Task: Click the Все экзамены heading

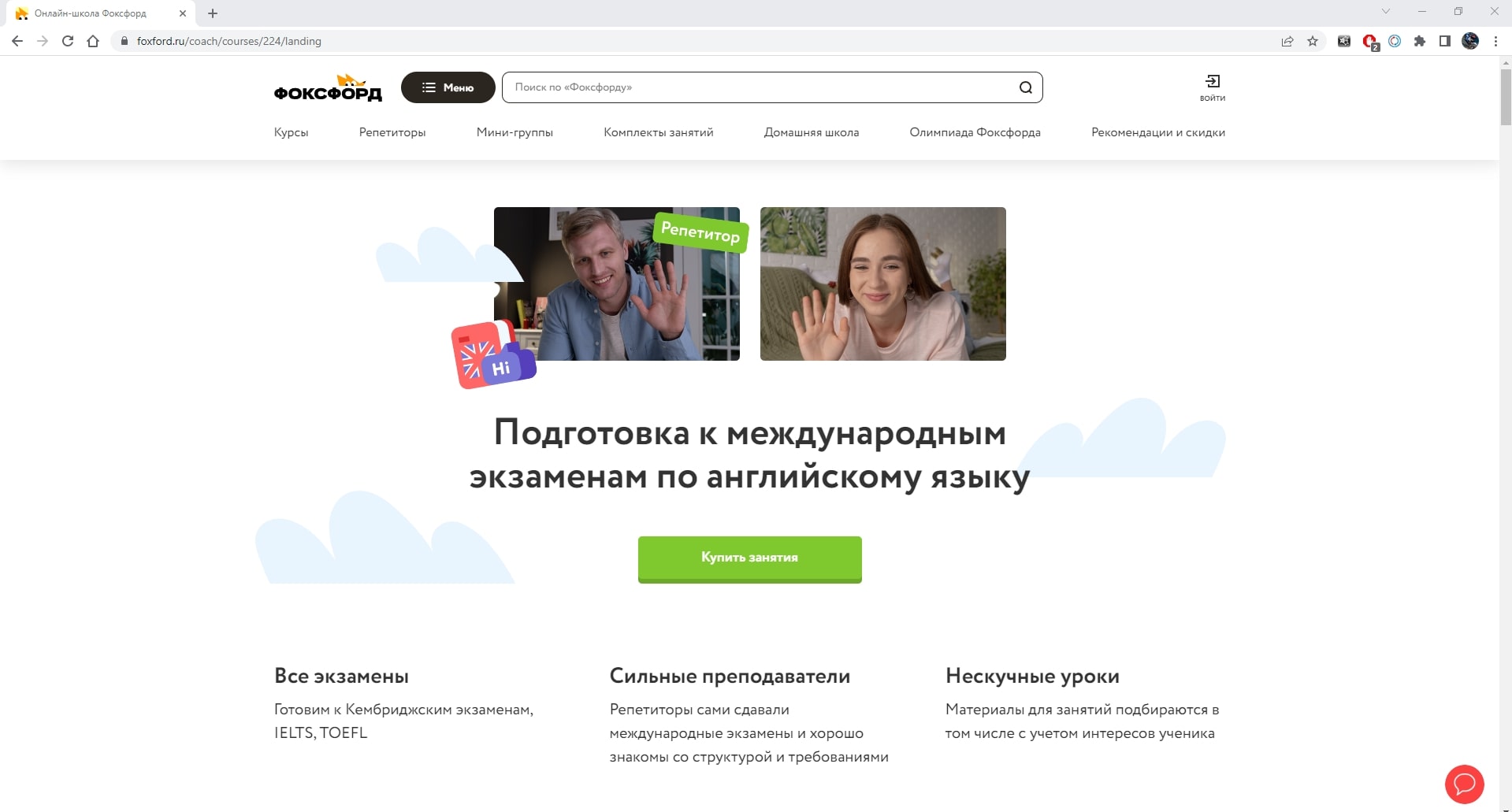Action: click(341, 676)
